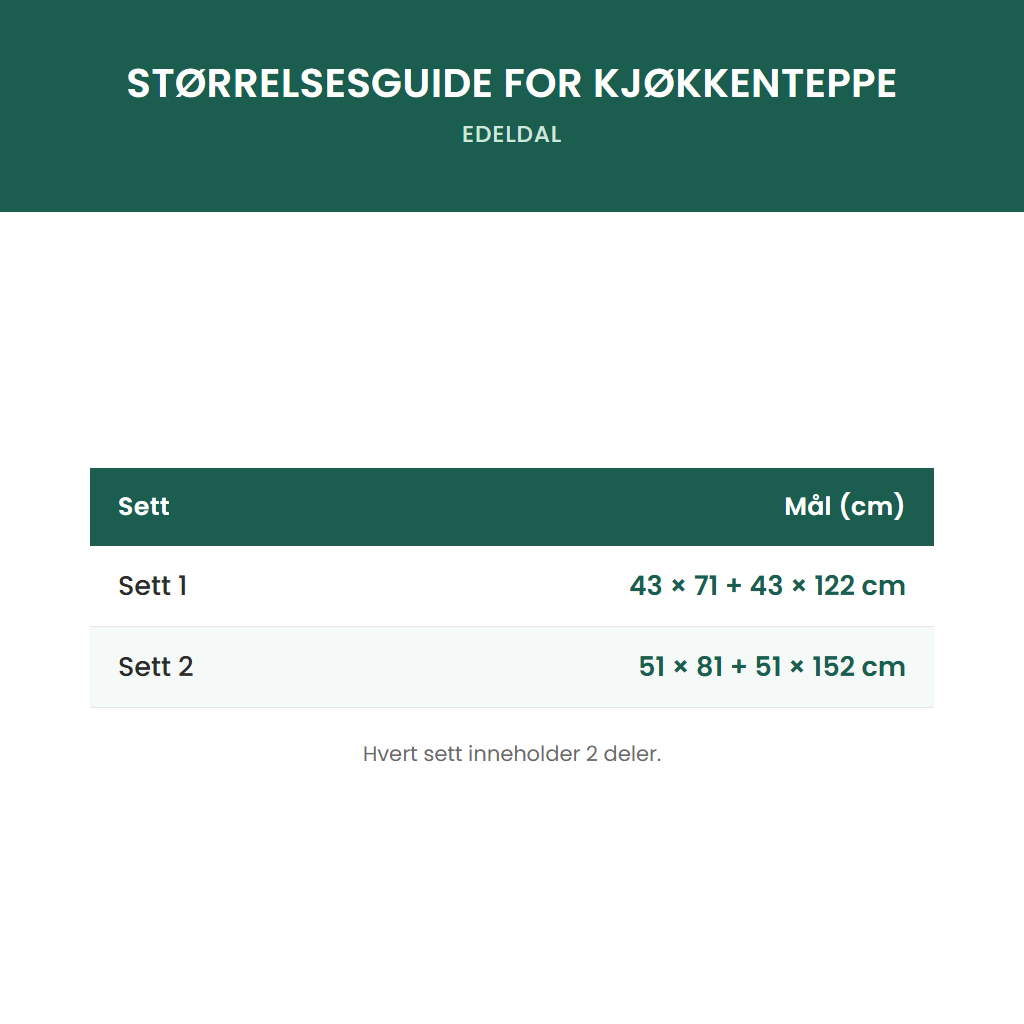Select the 43 × 71 + 43 × 122 cm value
The image size is (1024, 1024).
(767, 586)
